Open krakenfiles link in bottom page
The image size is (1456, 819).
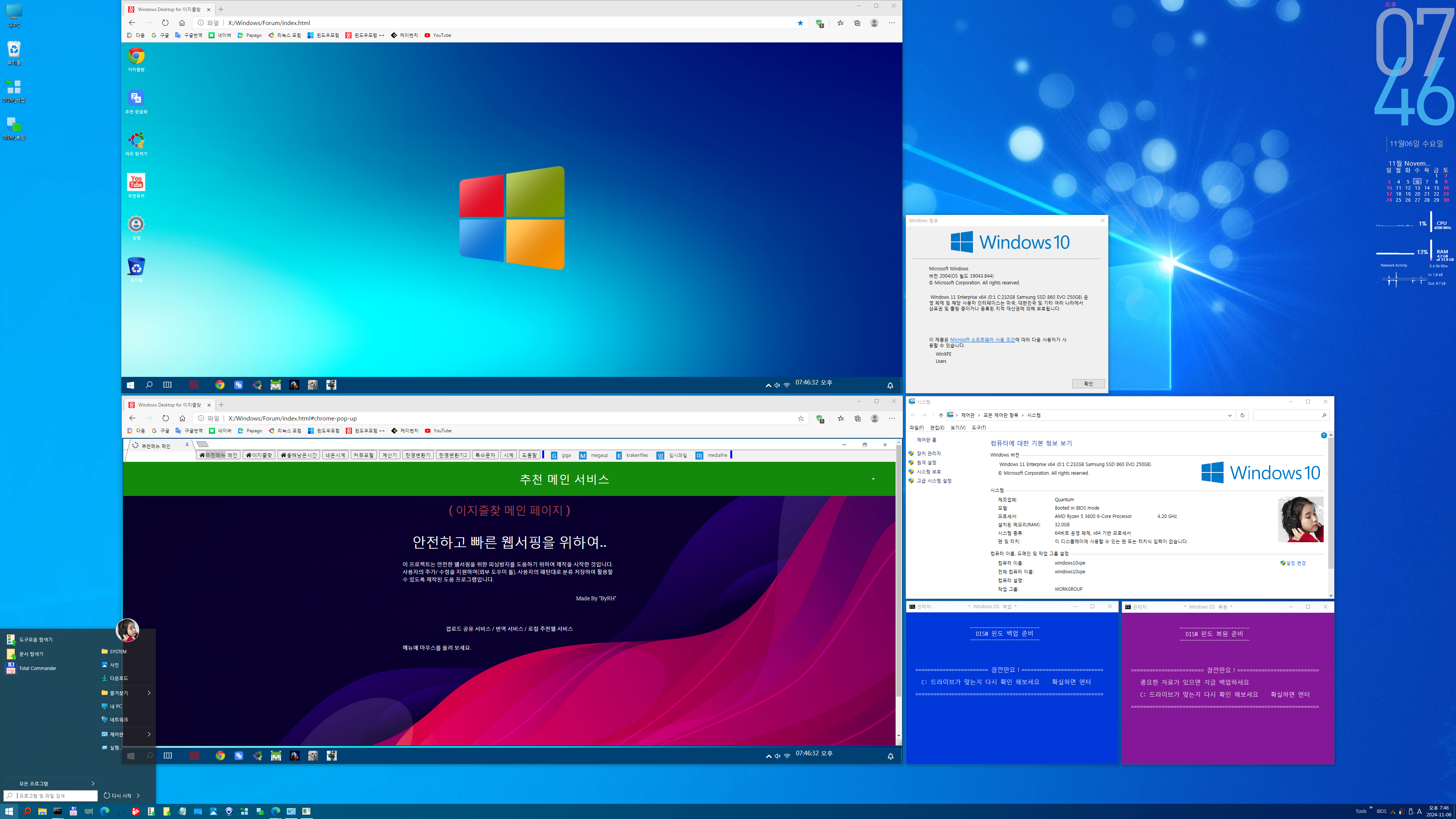632,455
